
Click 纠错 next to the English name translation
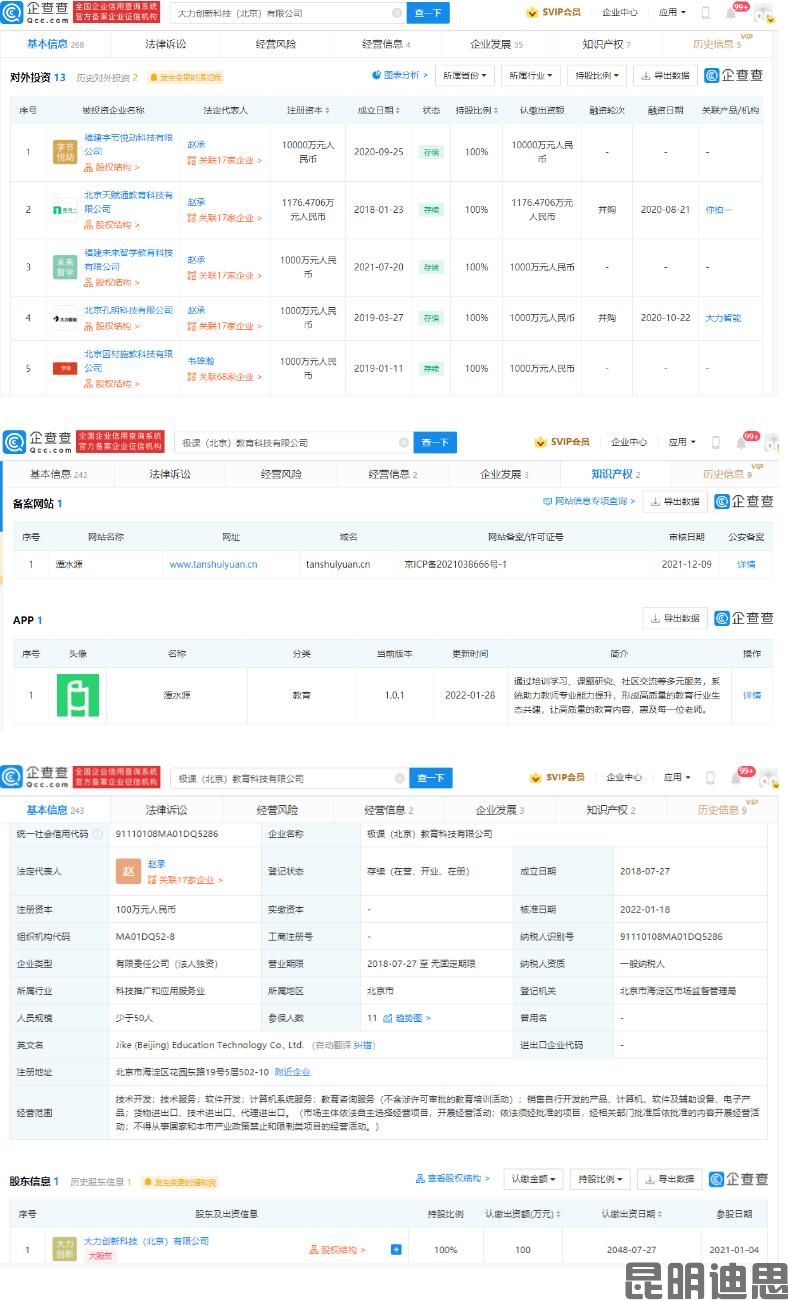(x=365, y=1045)
